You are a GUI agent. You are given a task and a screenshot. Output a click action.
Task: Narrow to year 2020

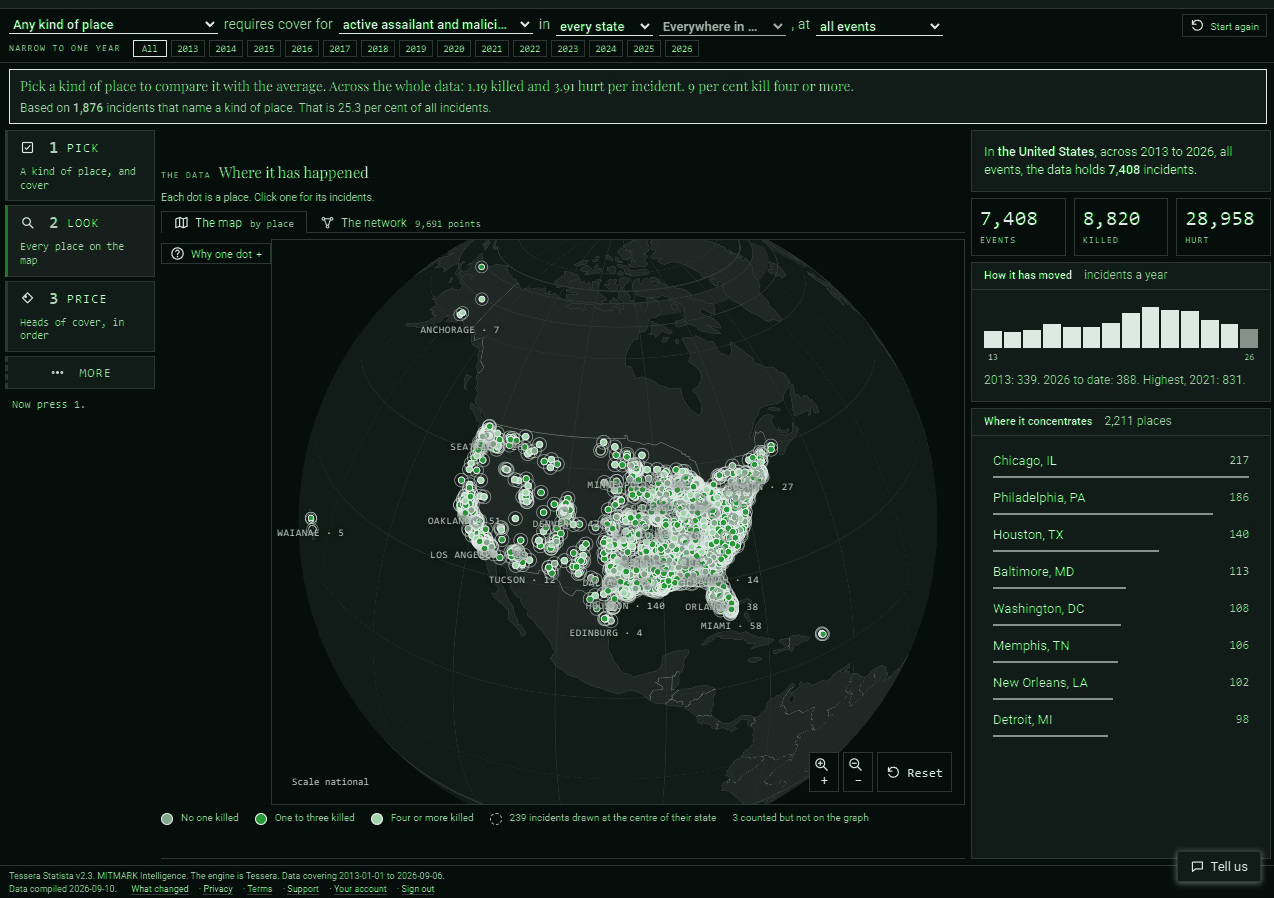[453, 48]
